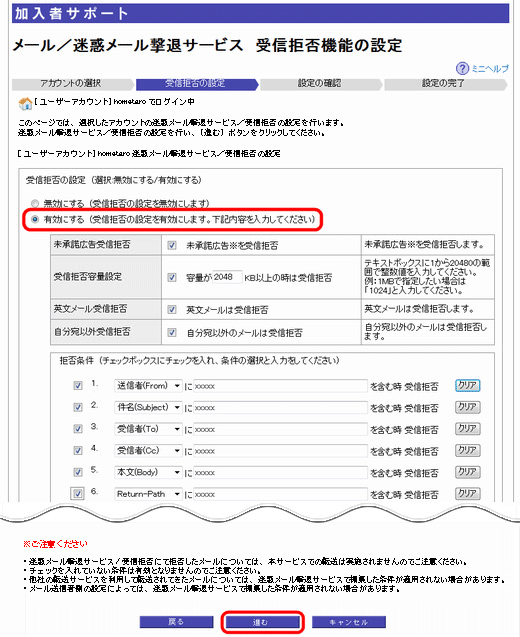This screenshot has height=637, width=520.
Task: Click the 戻る button
Action: click(x=176, y=622)
